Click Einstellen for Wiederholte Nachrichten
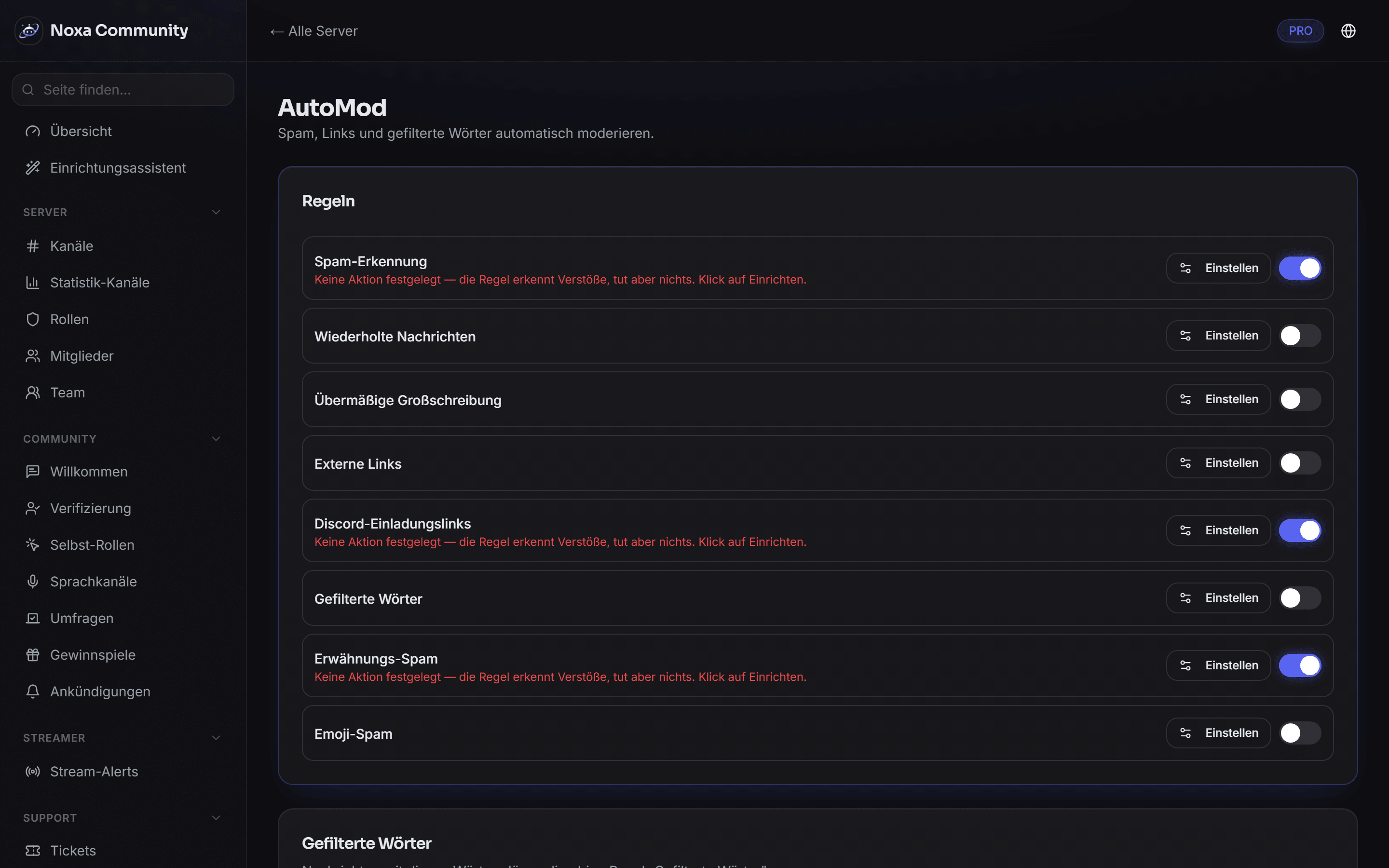1389x868 pixels. pyautogui.click(x=1218, y=337)
